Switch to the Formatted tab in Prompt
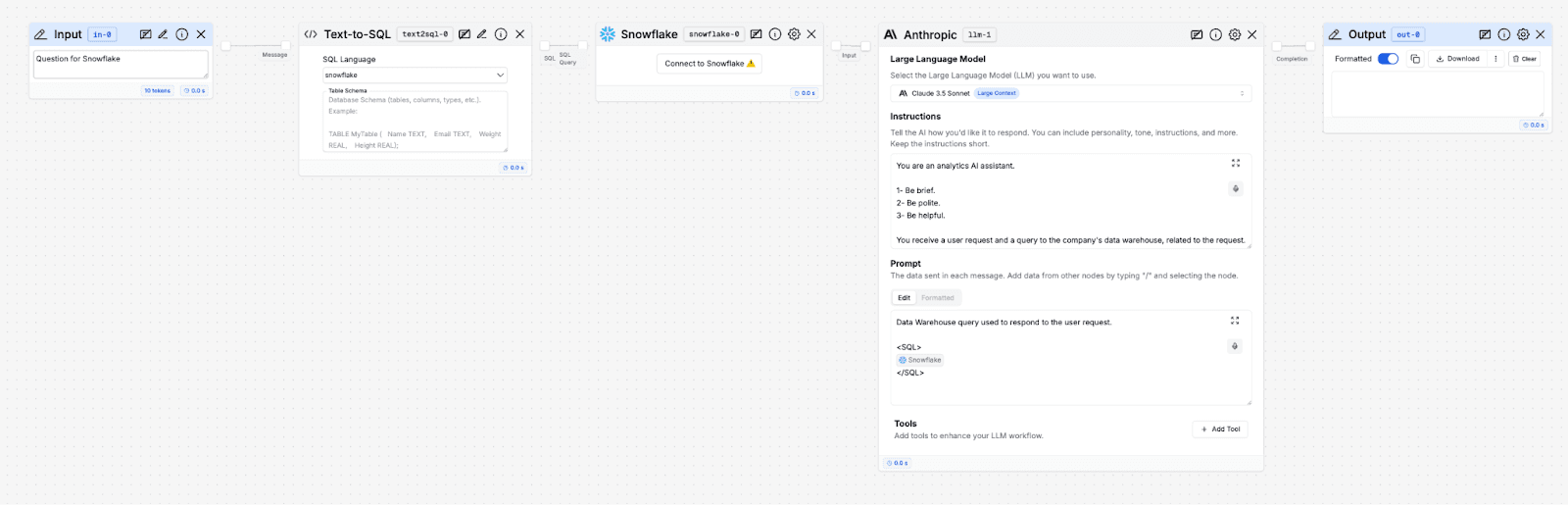The image size is (1568, 505). coord(938,298)
